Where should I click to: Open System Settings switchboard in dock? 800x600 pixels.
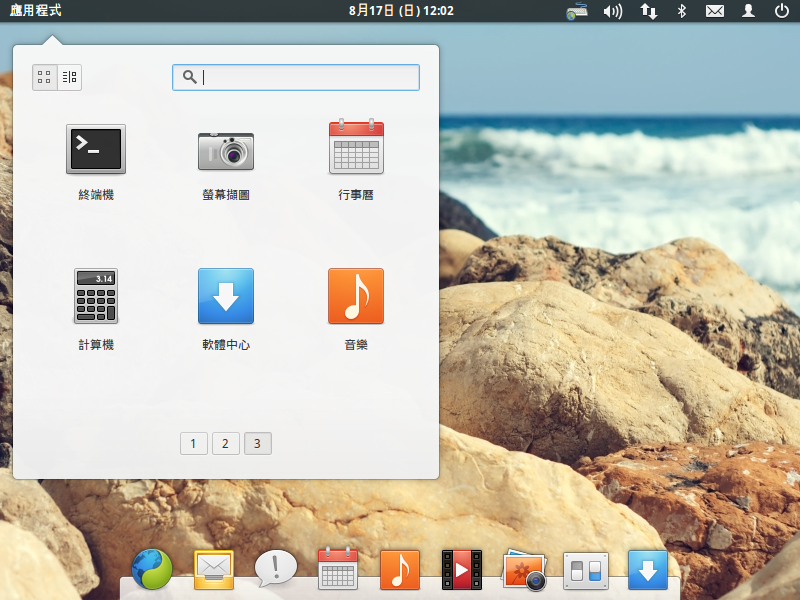pos(586,570)
